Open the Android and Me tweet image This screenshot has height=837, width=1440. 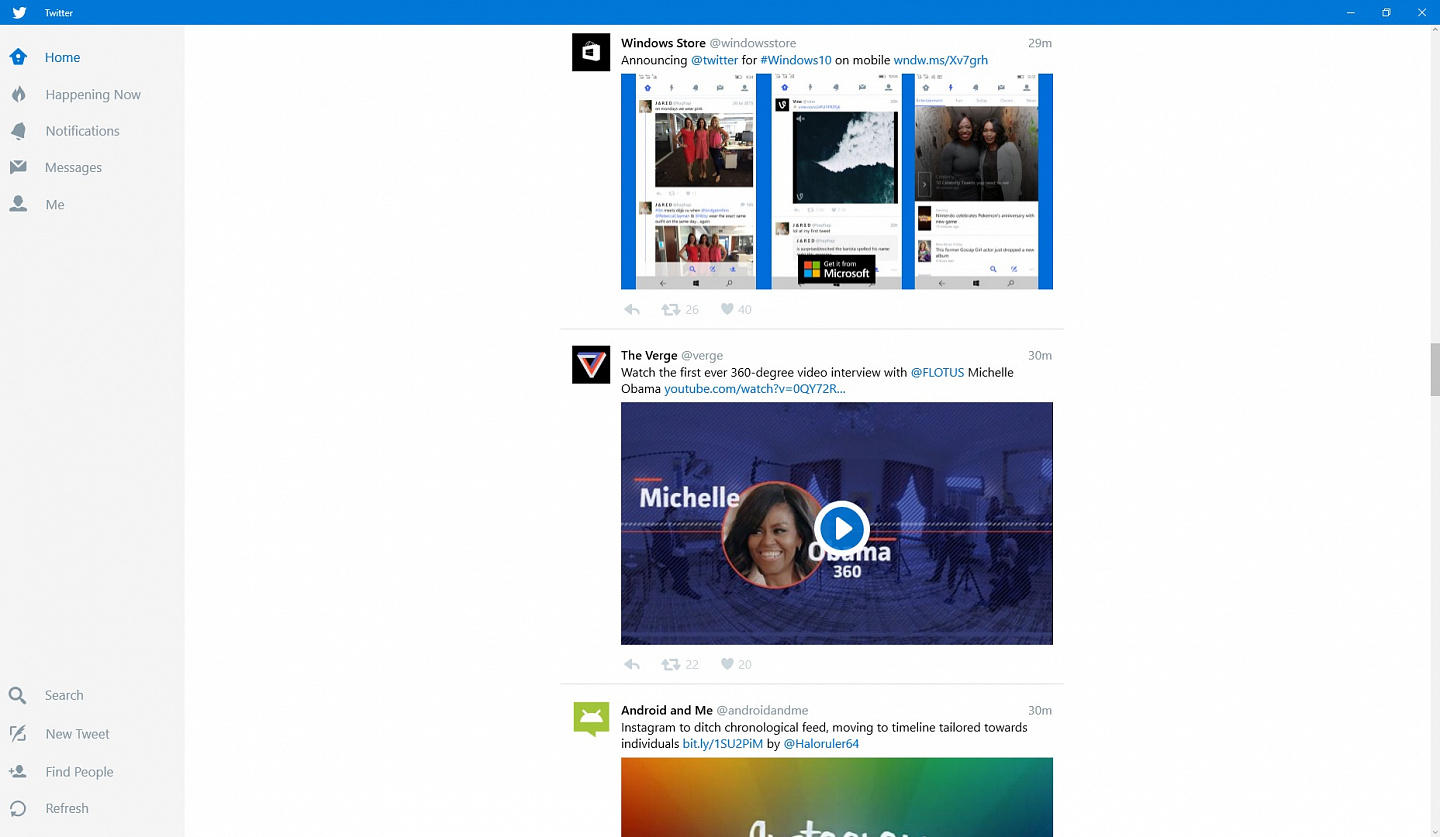coord(837,797)
